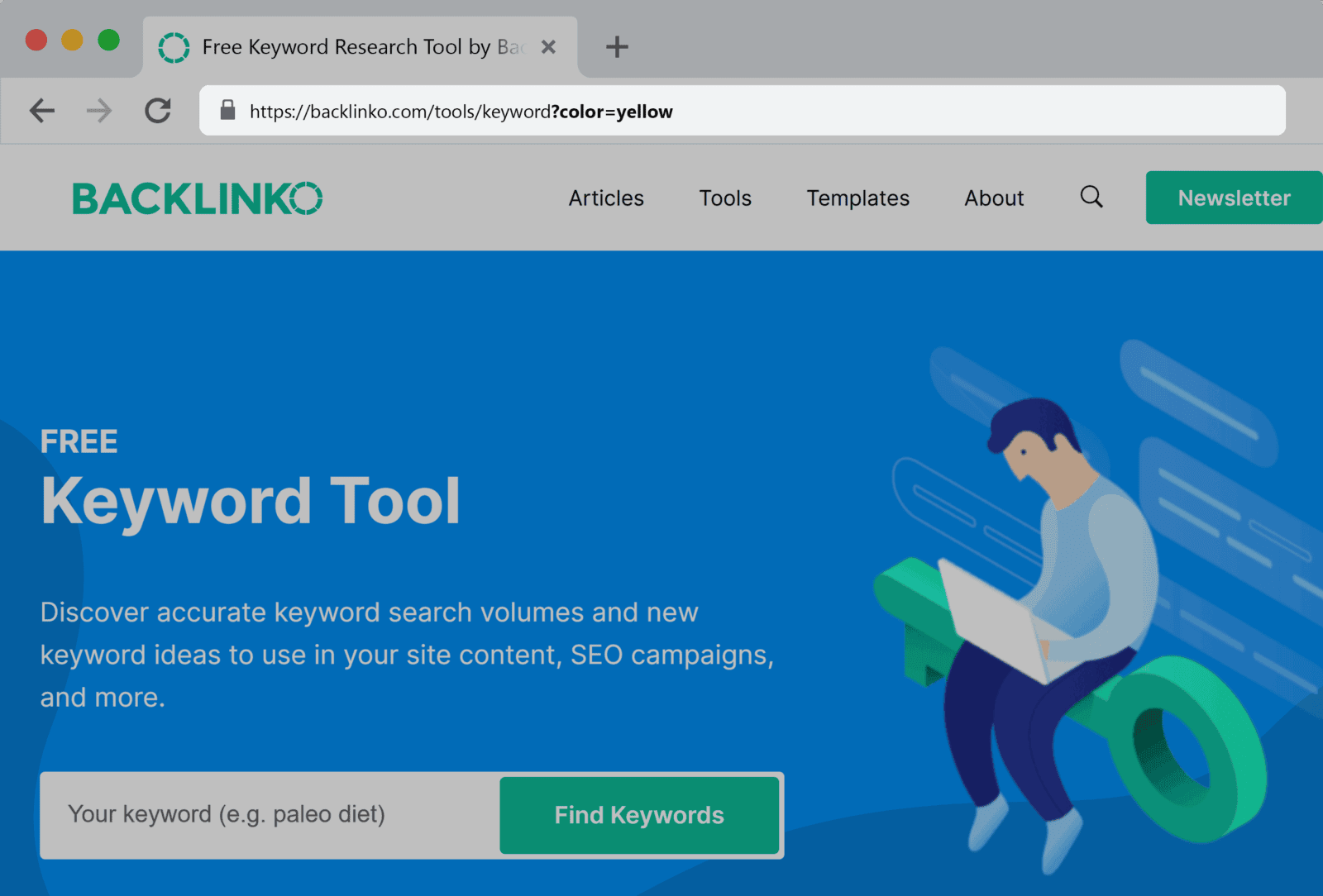Click the Backlinko logo
1323x896 pixels.
click(198, 198)
